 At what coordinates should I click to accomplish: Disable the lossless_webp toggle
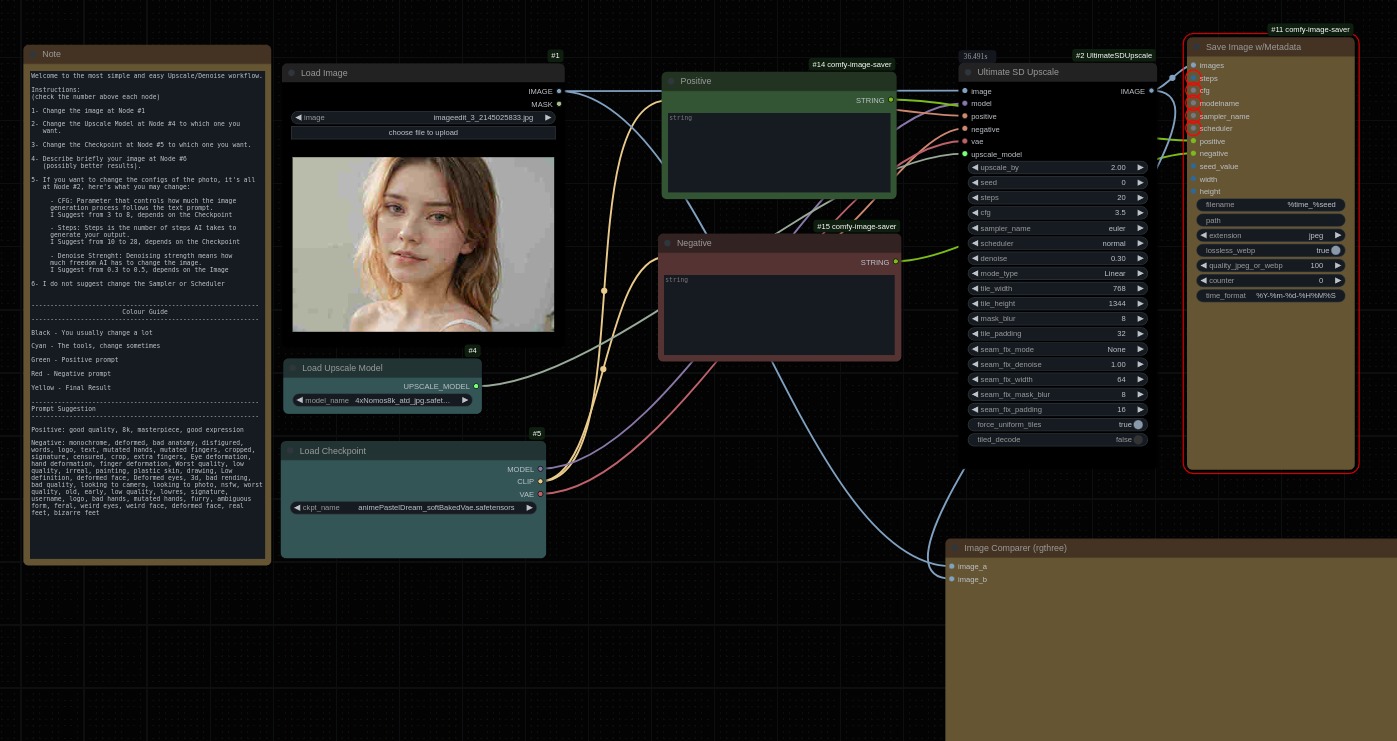click(x=1335, y=250)
